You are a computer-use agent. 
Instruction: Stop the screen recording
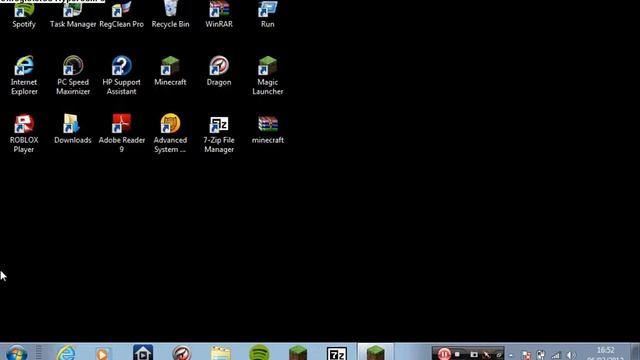coord(458,354)
